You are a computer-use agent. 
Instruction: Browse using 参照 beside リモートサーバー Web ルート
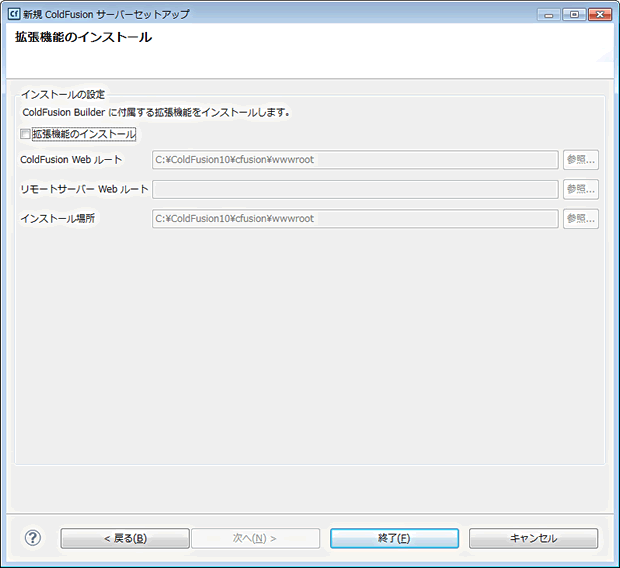(x=581, y=189)
